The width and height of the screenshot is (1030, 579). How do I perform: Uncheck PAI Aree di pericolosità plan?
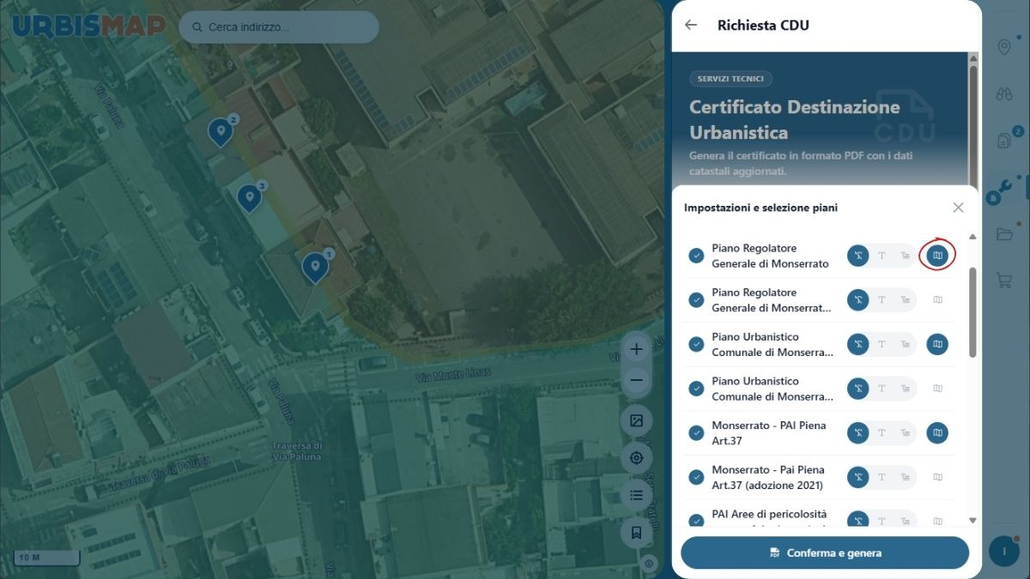(696, 521)
